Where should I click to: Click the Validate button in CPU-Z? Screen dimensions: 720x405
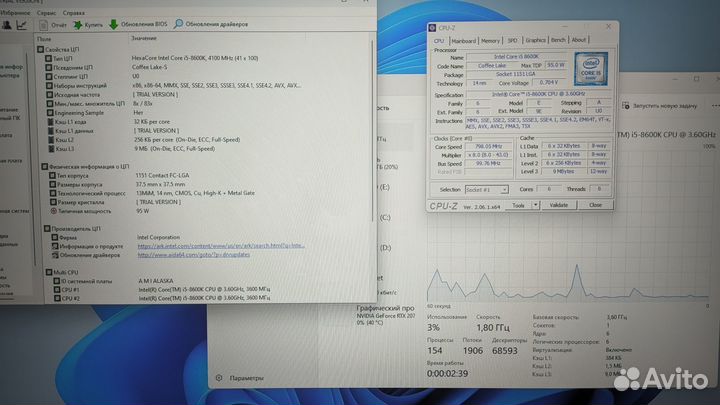[558, 205]
